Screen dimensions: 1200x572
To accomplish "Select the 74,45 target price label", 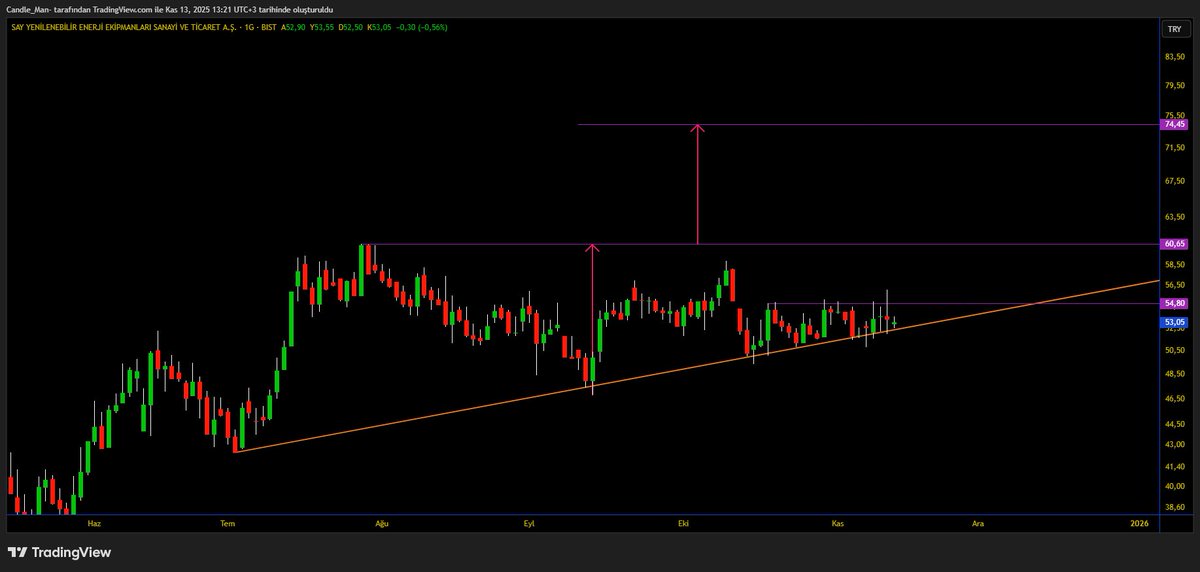I will point(1174,124).
